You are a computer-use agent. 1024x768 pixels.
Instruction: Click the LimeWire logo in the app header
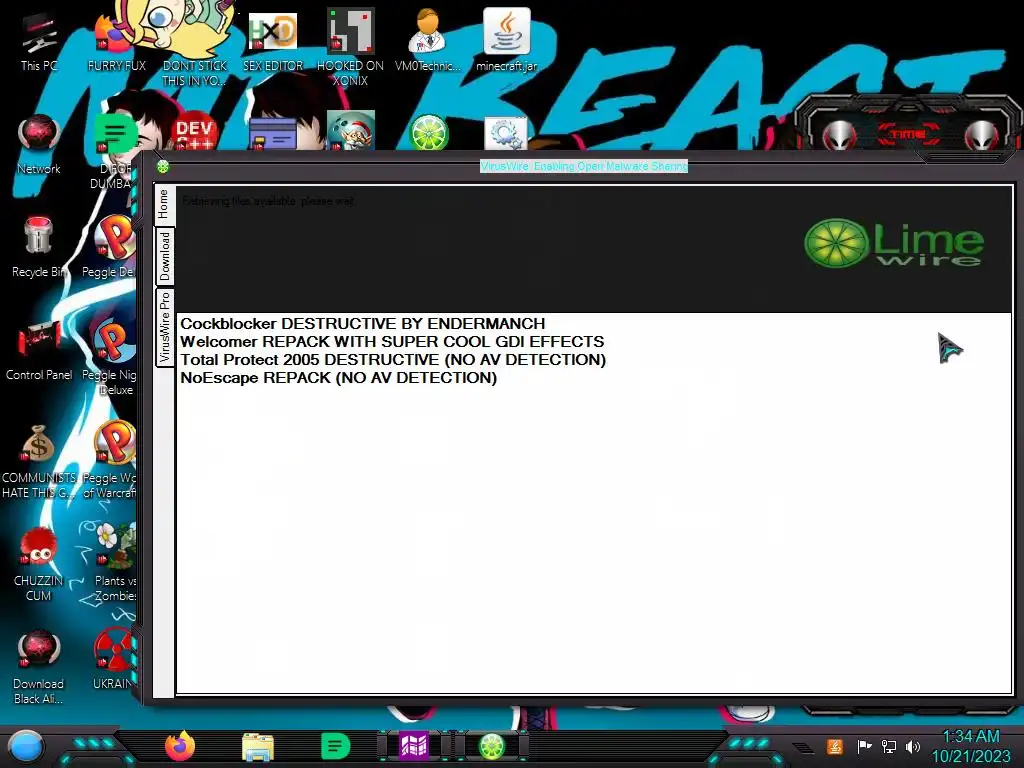pyautogui.click(x=893, y=244)
